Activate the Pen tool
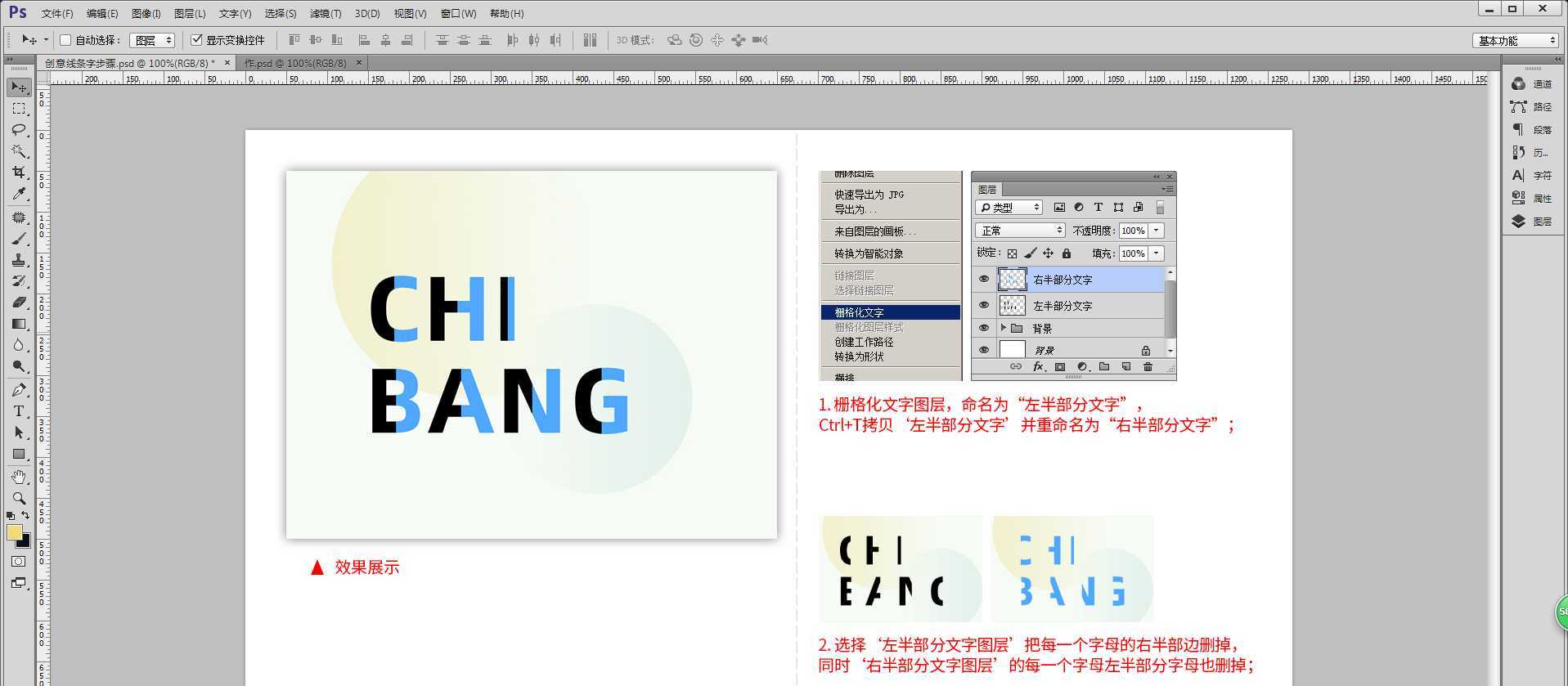 tap(19, 390)
